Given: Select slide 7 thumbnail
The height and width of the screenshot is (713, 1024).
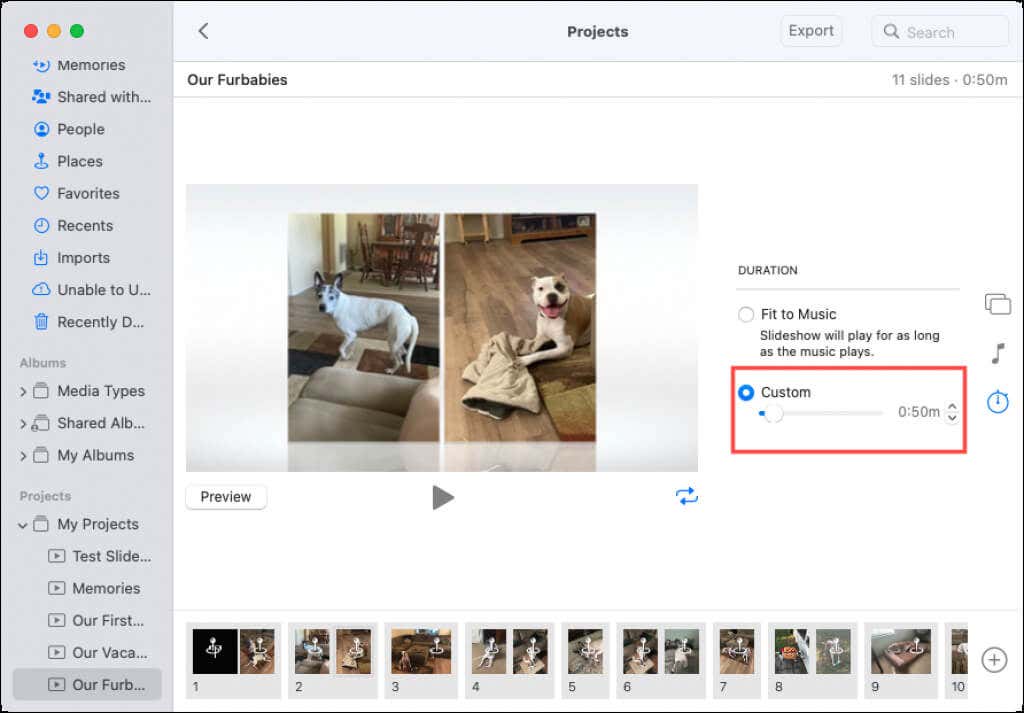Looking at the screenshot, I should click(x=737, y=659).
